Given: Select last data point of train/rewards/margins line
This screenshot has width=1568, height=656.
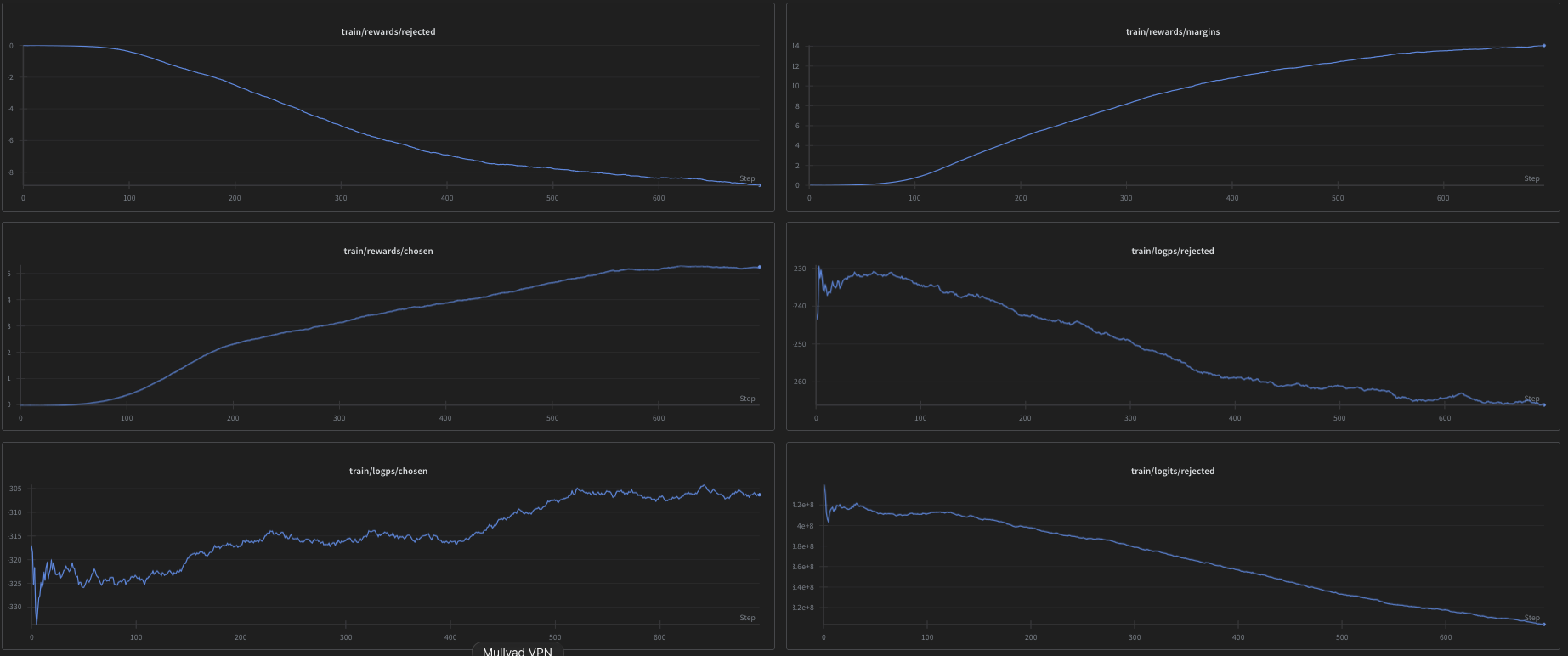Looking at the screenshot, I should point(1543,46).
